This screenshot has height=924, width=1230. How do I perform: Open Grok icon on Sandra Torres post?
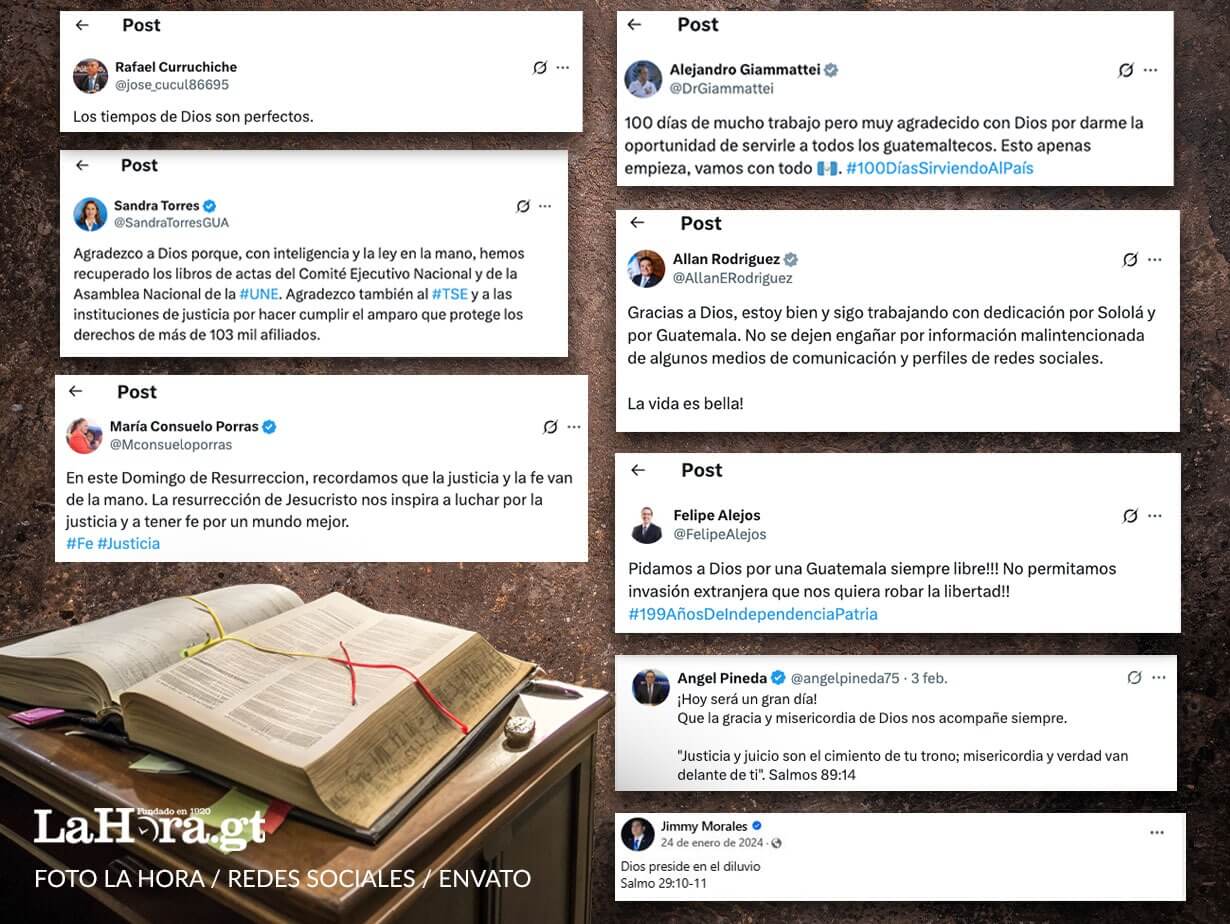(x=523, y=206)
